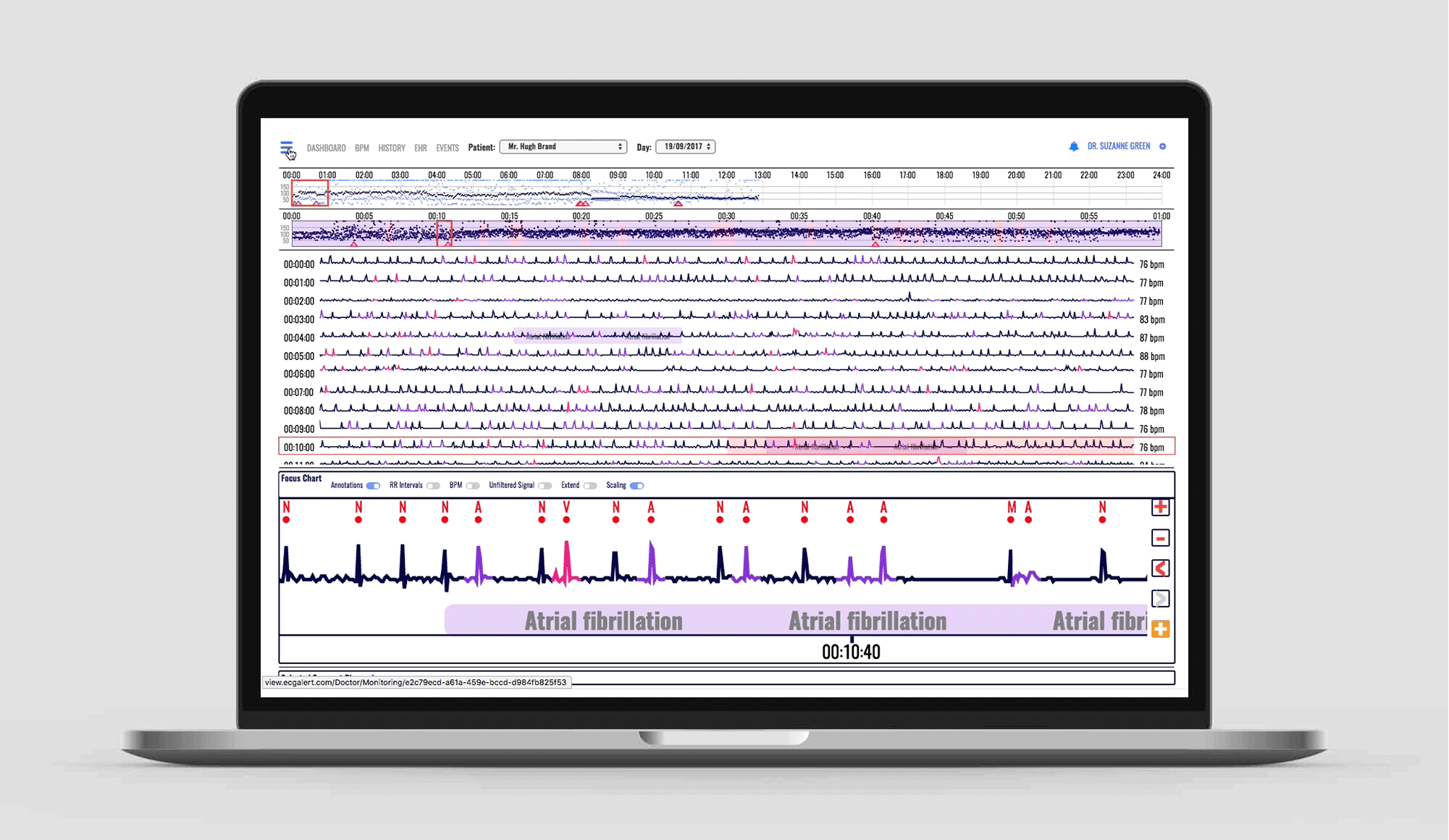Click the DR. SUZANNE GREEN user link

(1119, 146)
